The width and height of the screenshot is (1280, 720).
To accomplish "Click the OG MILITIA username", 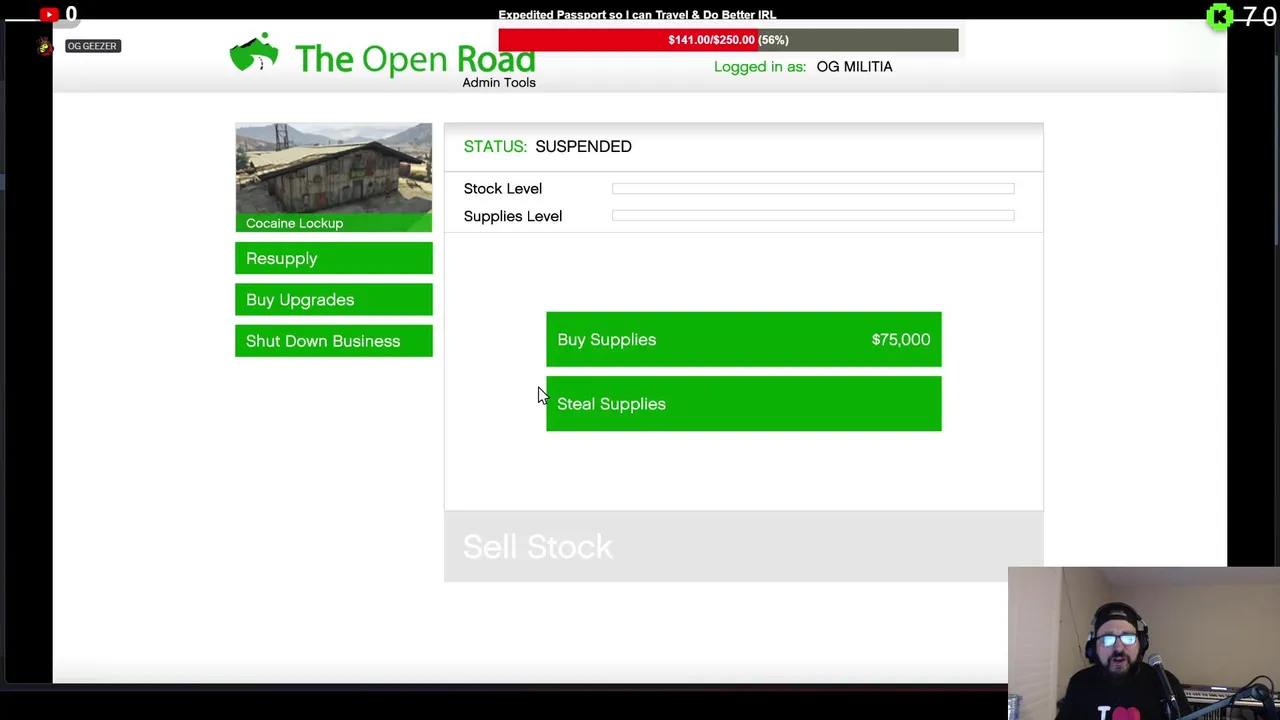I will 854,66.
